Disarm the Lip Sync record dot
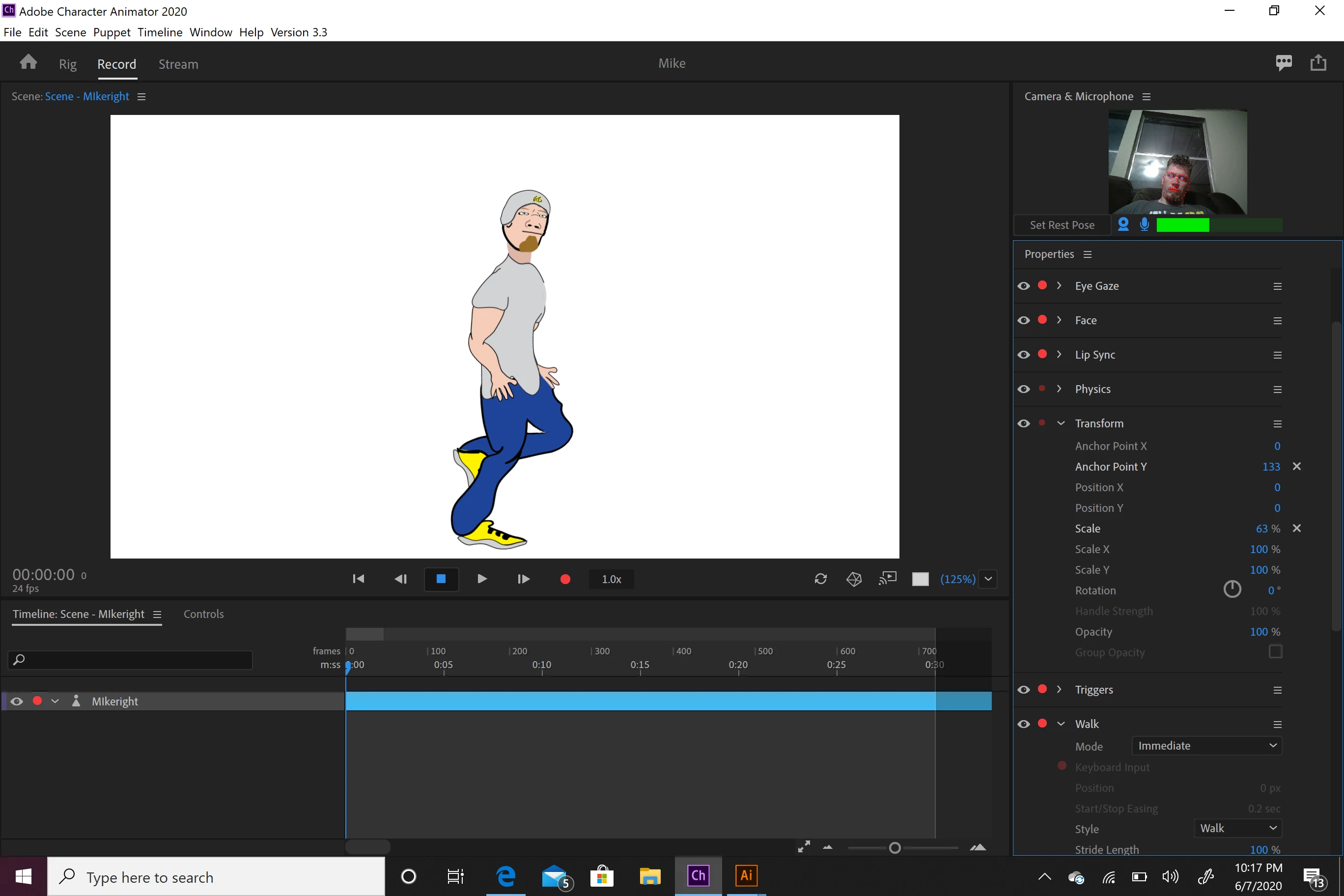This screenshot has height=896, width=1344. (1042, 354)
